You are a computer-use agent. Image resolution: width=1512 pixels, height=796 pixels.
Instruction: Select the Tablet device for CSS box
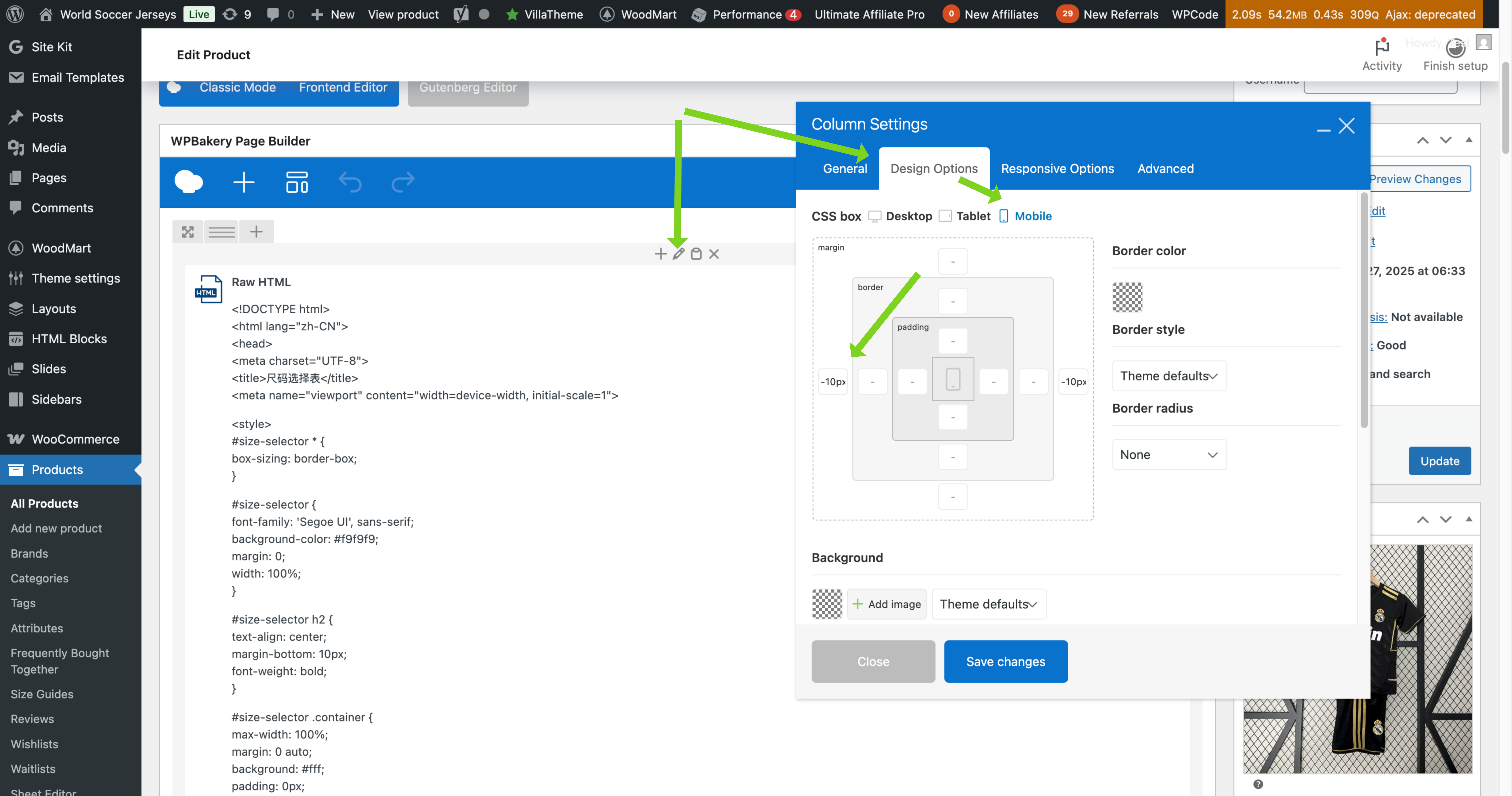point(965,216)
